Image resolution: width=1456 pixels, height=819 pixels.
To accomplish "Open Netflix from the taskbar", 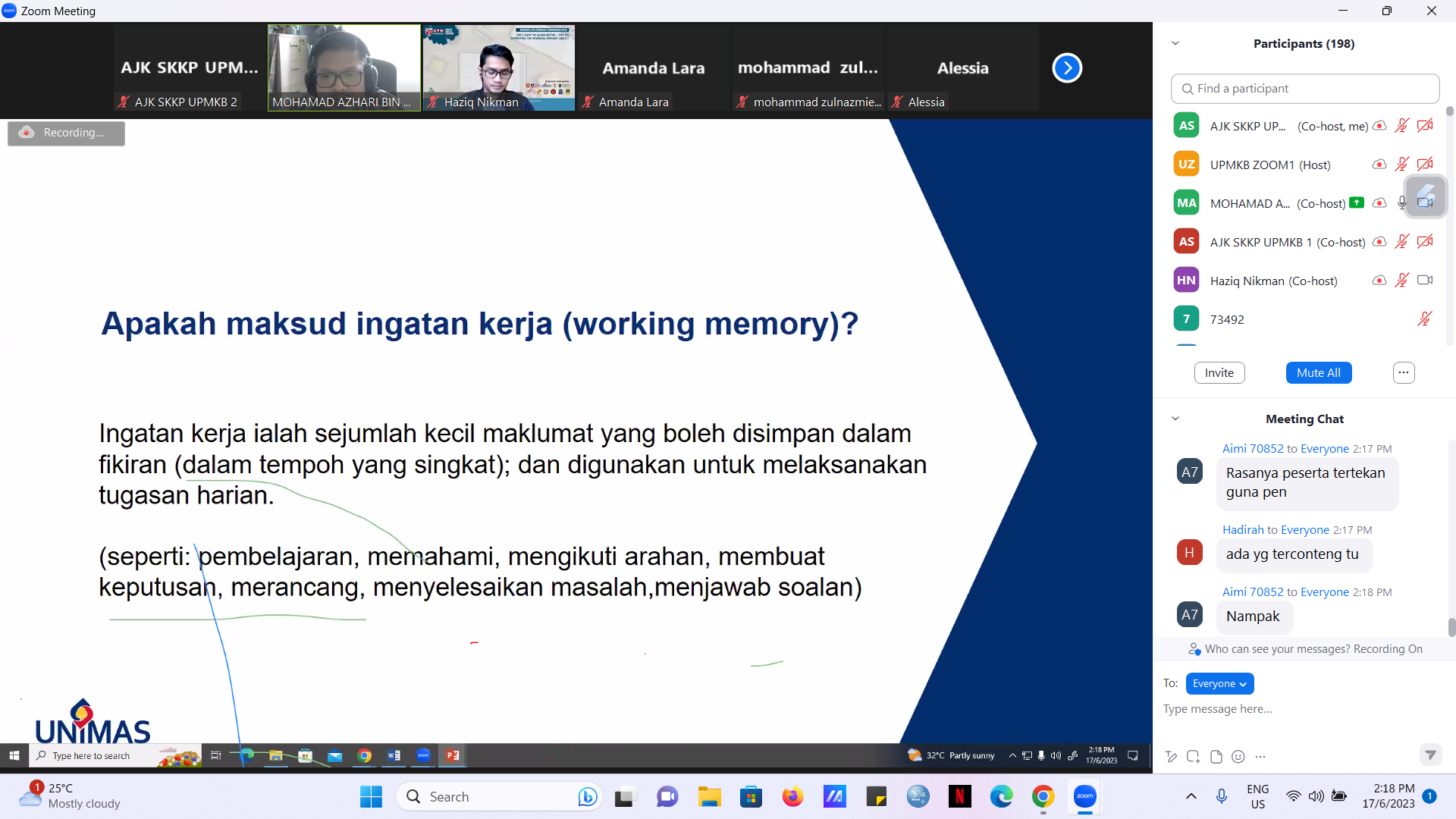I will (959, 796).
